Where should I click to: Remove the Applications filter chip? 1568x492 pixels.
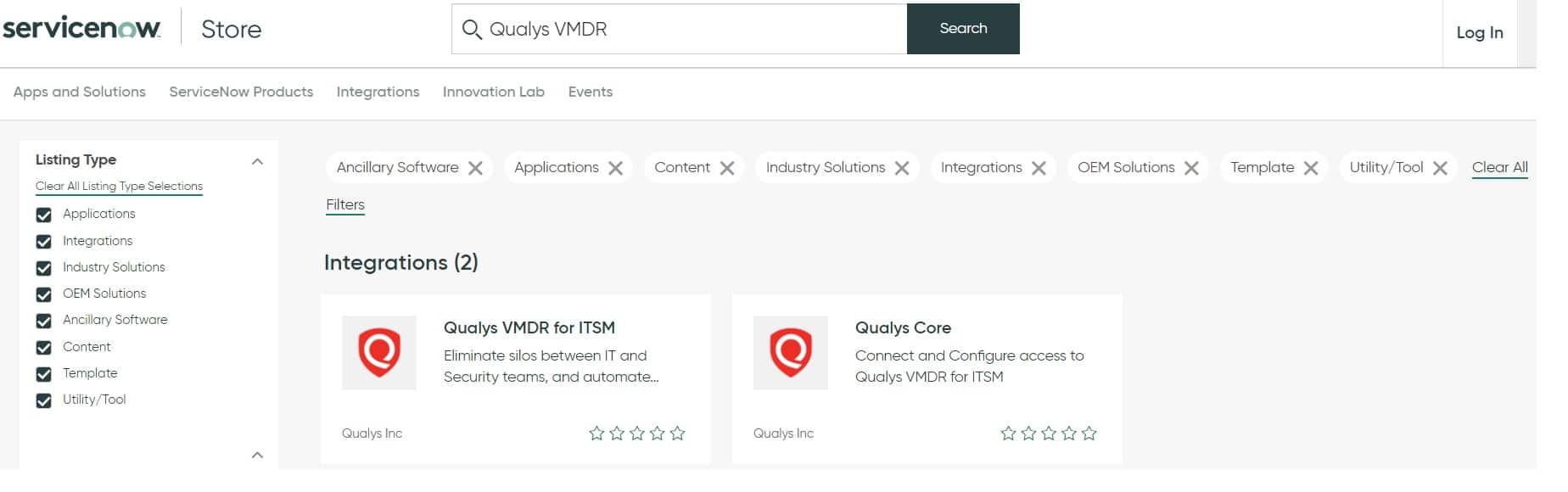pyautogui.click(x=616, y=168)
